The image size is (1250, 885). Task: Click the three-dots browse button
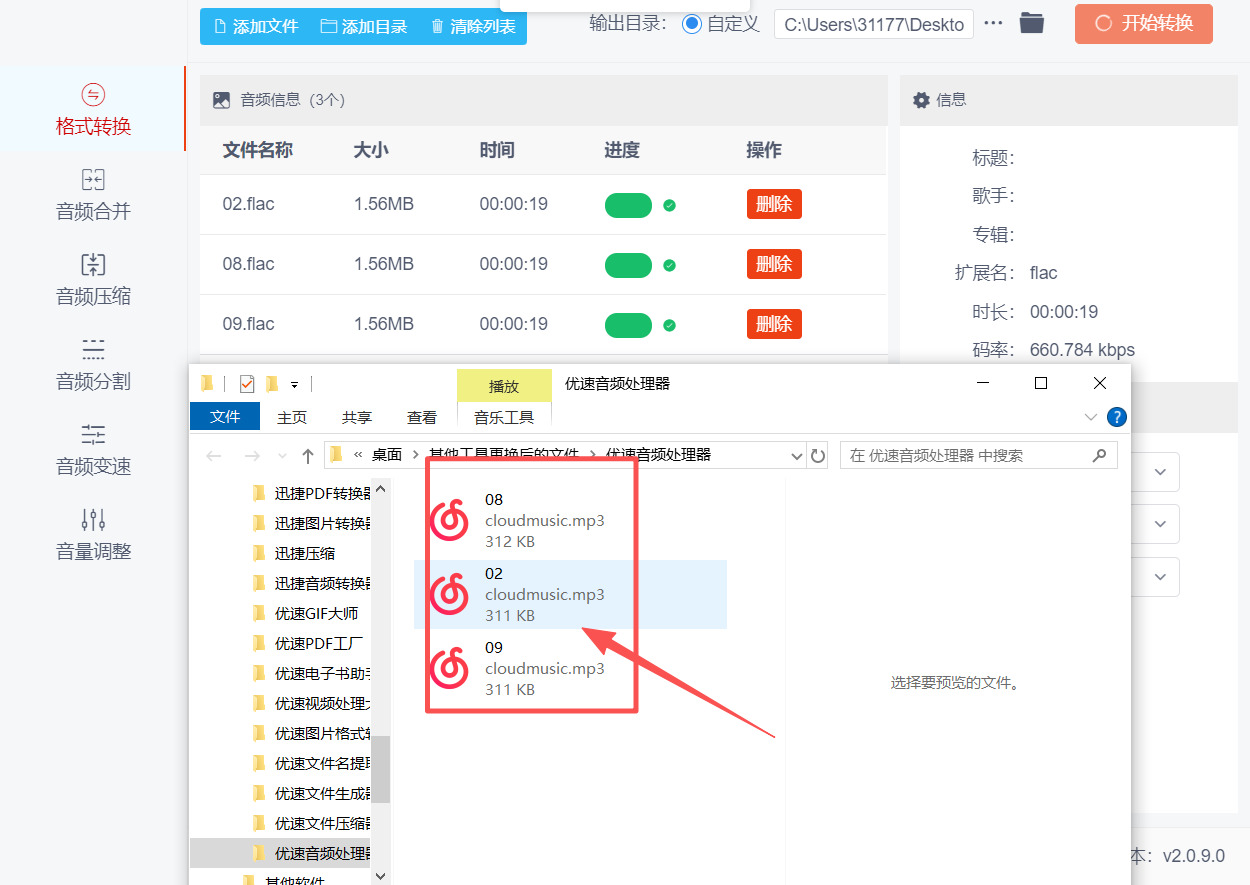click(x=993, y=23)
